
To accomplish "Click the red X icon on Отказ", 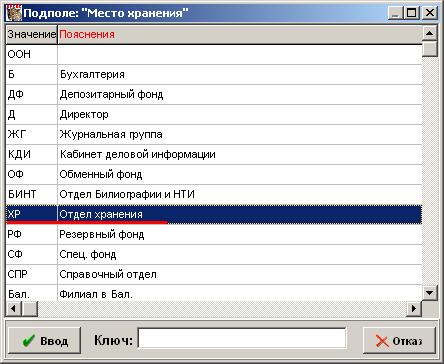I will [382, 341].
